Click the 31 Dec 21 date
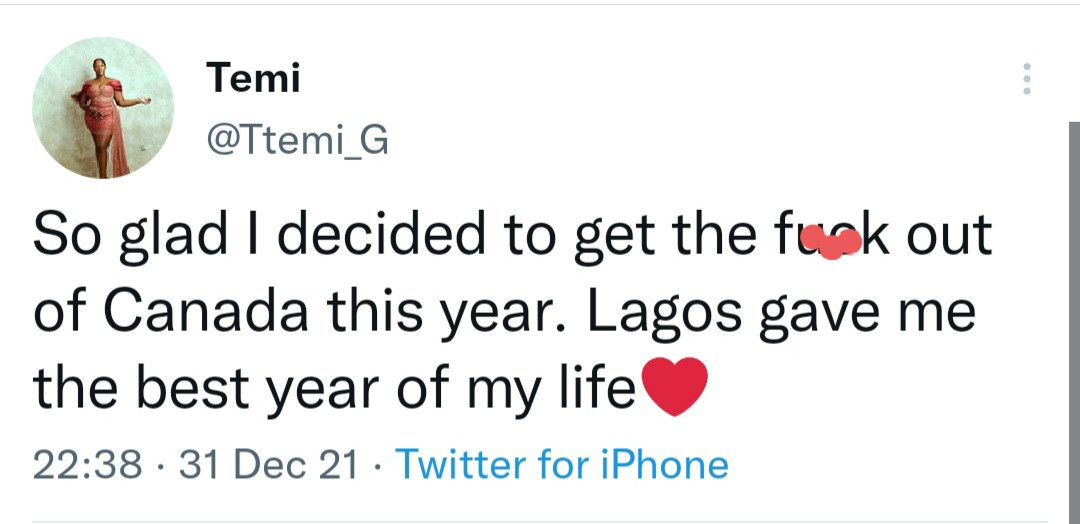 pyautogui.click(x=268, y=464)
